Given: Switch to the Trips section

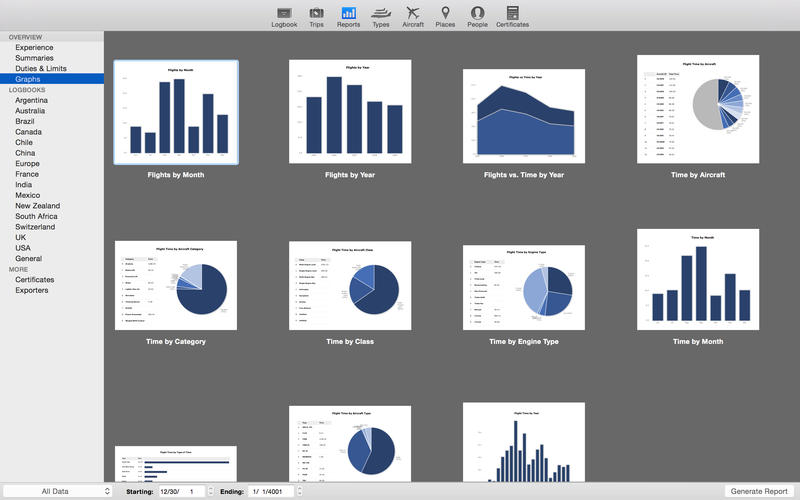Looking at the screenshot, I should 316,13.
